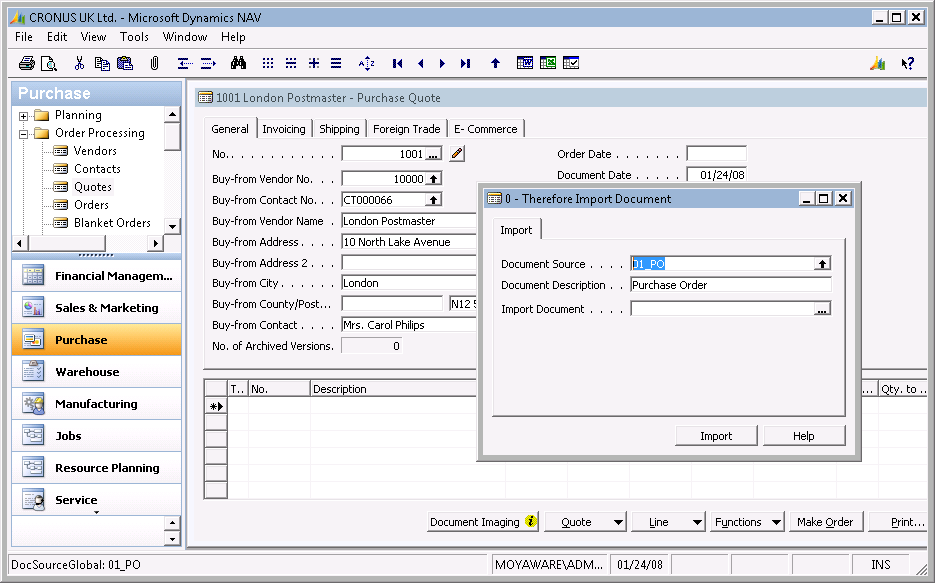Open Buy-from Contact No. lookup arrow
The height and width of the screenshot is (583, 935).
click(x=434, y=200)
